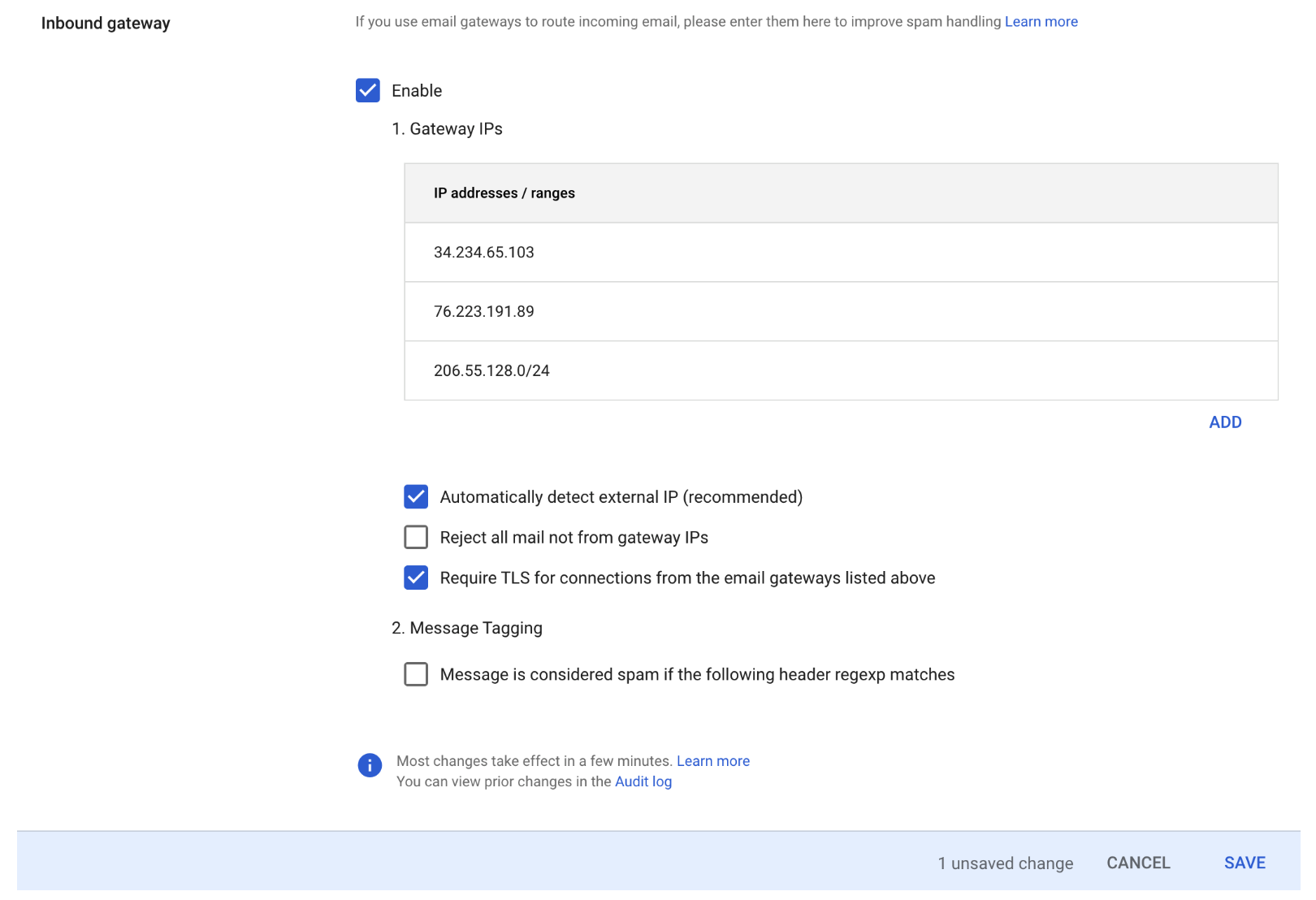The image size is (1316, 900).
Task: View prior changes via the Audit log link
Action: (643, 781)
